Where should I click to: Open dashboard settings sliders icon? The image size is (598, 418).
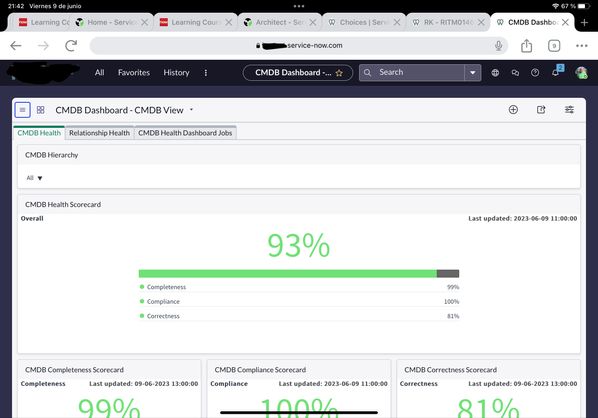tap(569, 110)
